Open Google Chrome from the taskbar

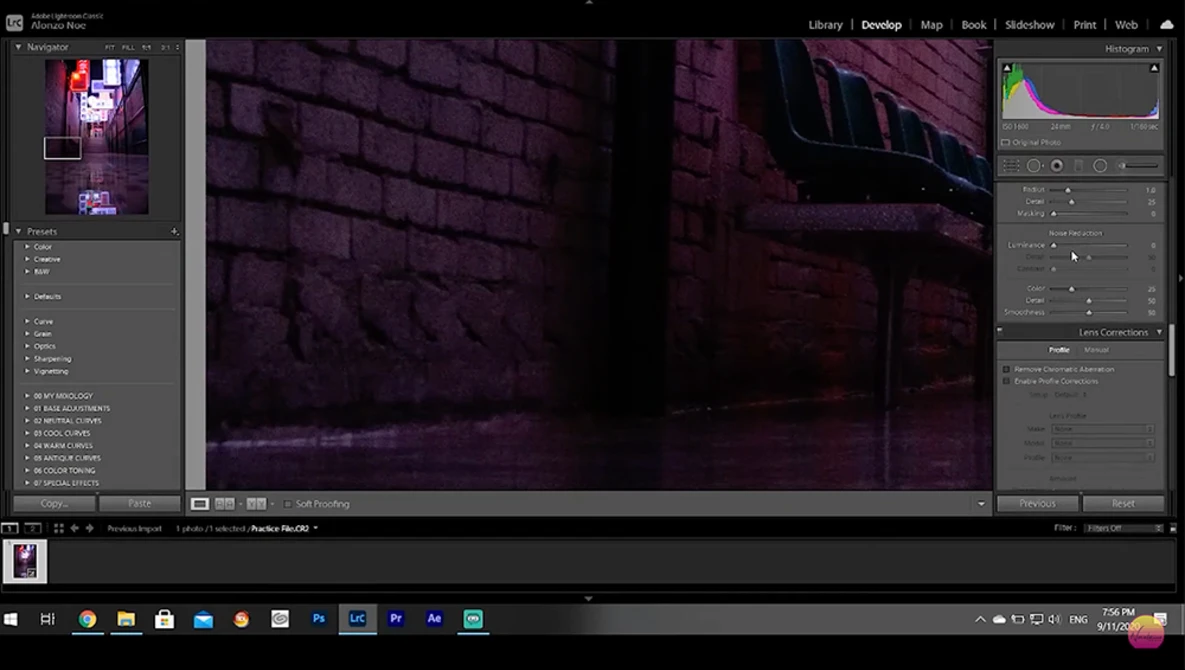(88, 619)
